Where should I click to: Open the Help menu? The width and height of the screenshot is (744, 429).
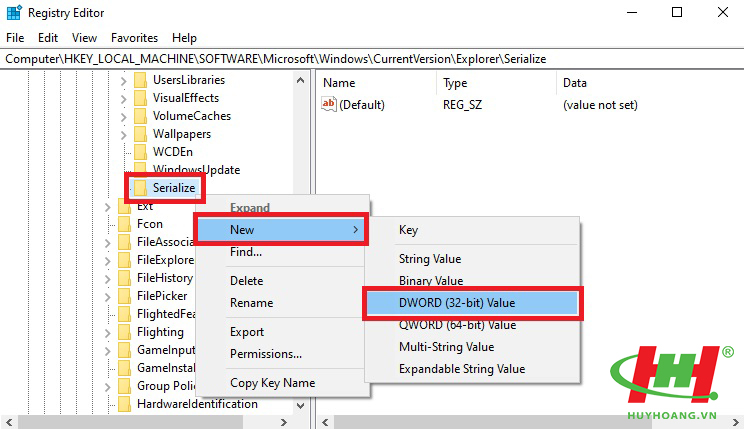click(x=184, y=37)
